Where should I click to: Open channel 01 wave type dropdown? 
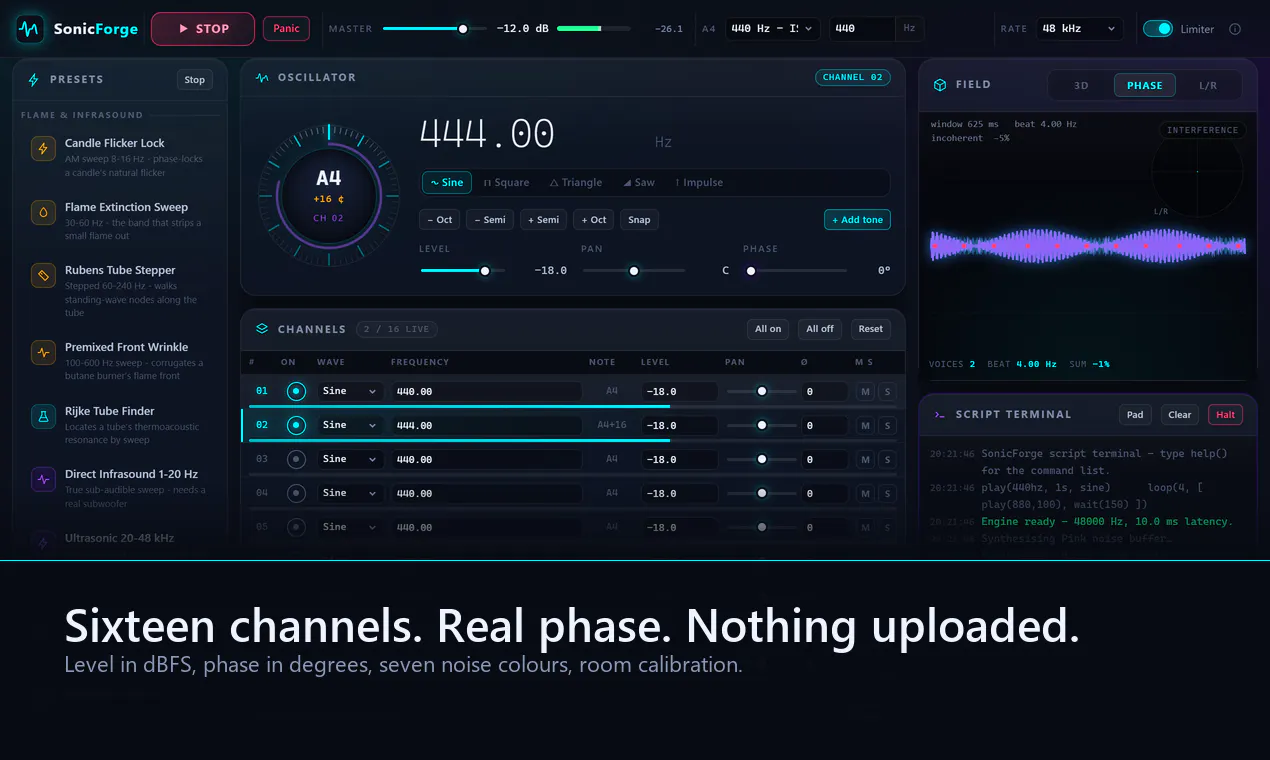tap(350, 391)
